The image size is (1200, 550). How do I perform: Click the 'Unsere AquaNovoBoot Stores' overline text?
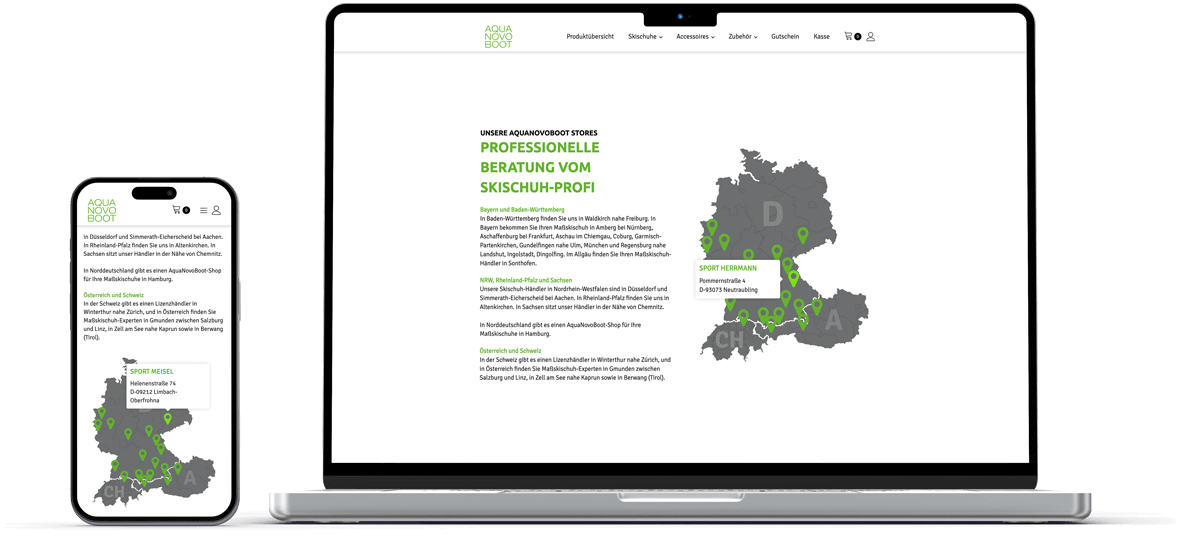(539, 132)
